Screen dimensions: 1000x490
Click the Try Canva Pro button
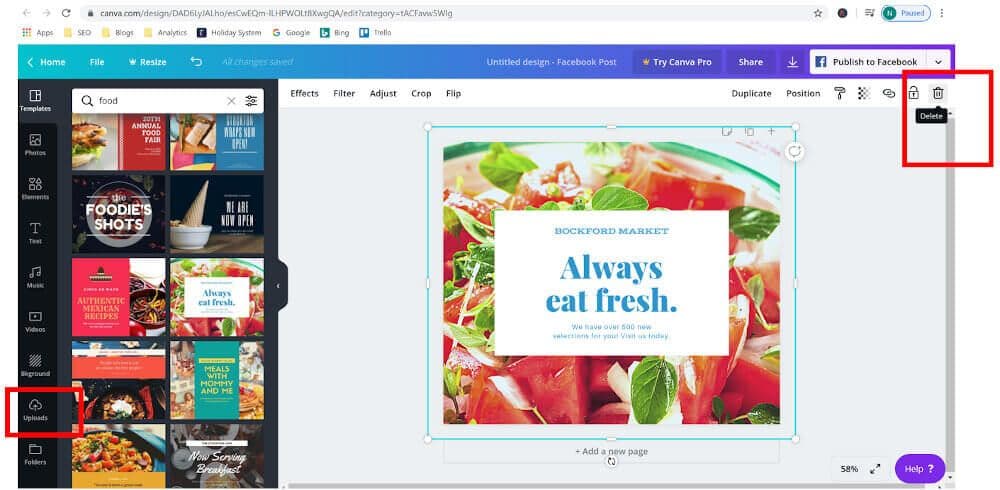(x=677, y=62)
